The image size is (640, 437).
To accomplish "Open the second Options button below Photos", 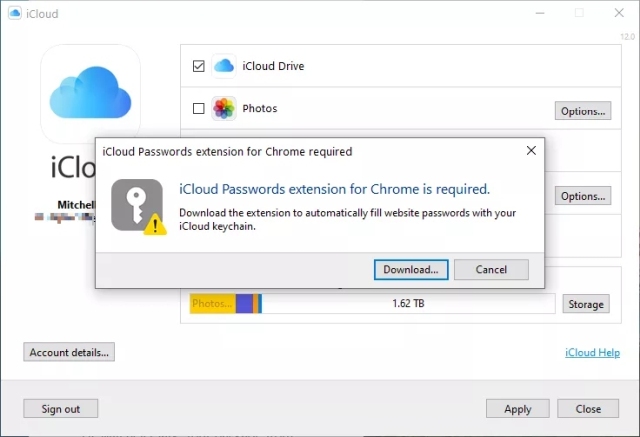I will tap(582, 196).
